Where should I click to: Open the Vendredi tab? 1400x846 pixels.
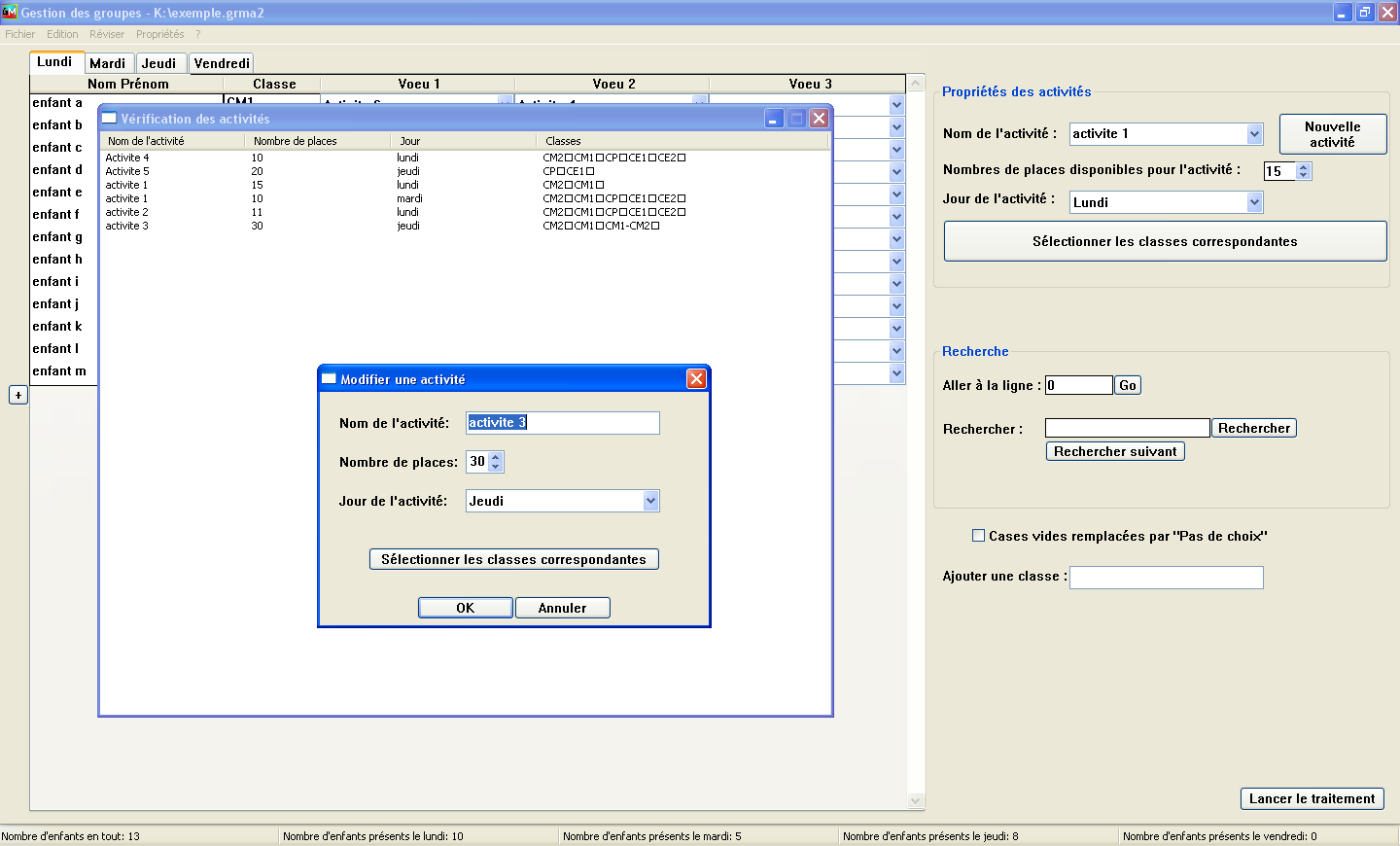point(222,63)
